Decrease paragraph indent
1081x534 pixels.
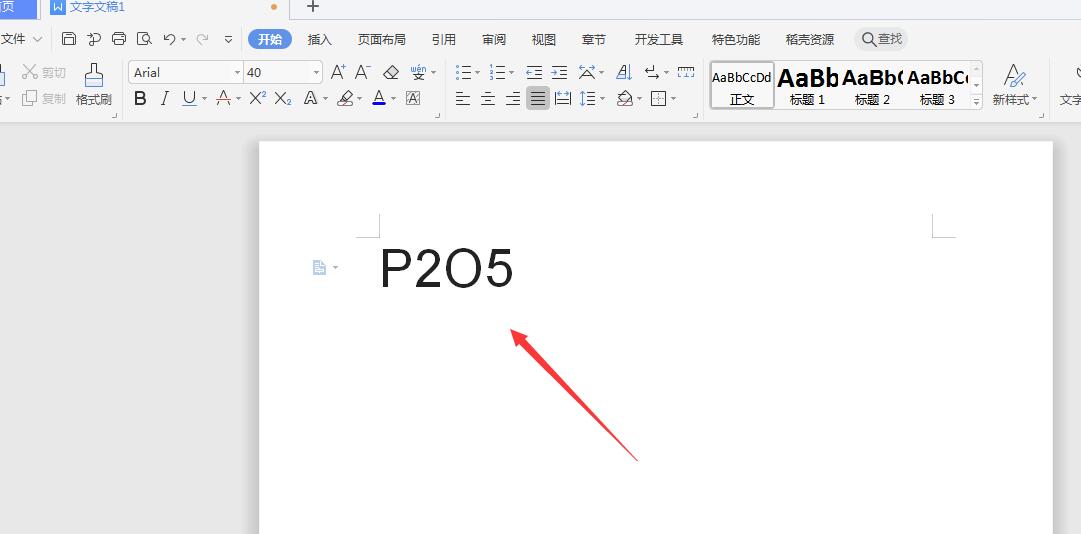point(534,72)
